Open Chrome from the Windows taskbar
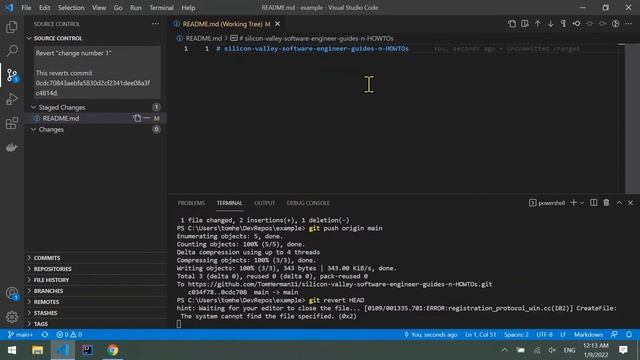 [113, 350]
